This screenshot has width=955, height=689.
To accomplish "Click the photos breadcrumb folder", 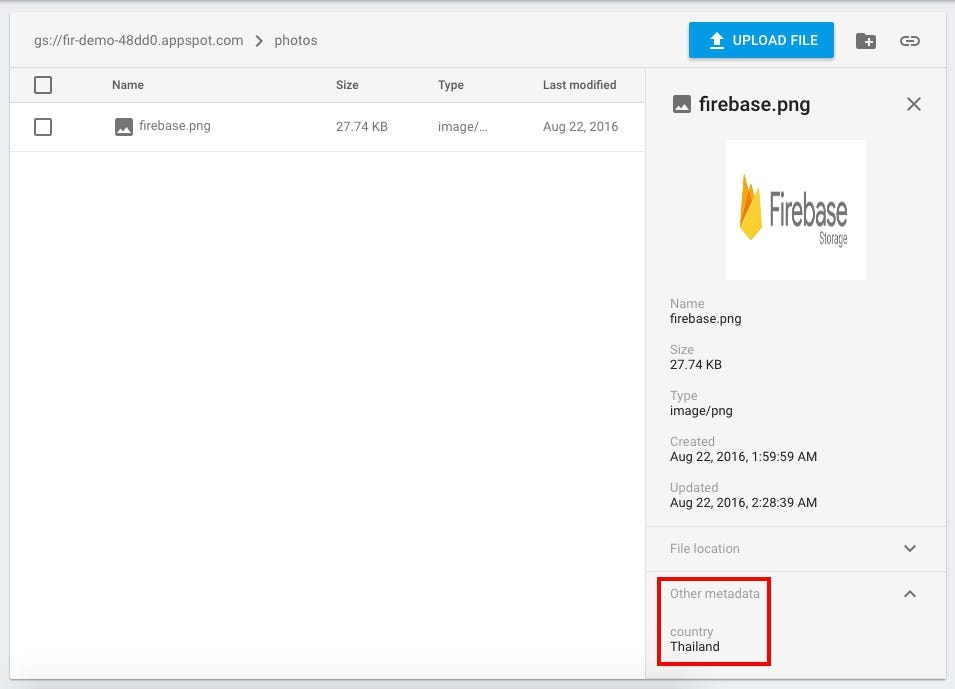I will click(295, 40).
